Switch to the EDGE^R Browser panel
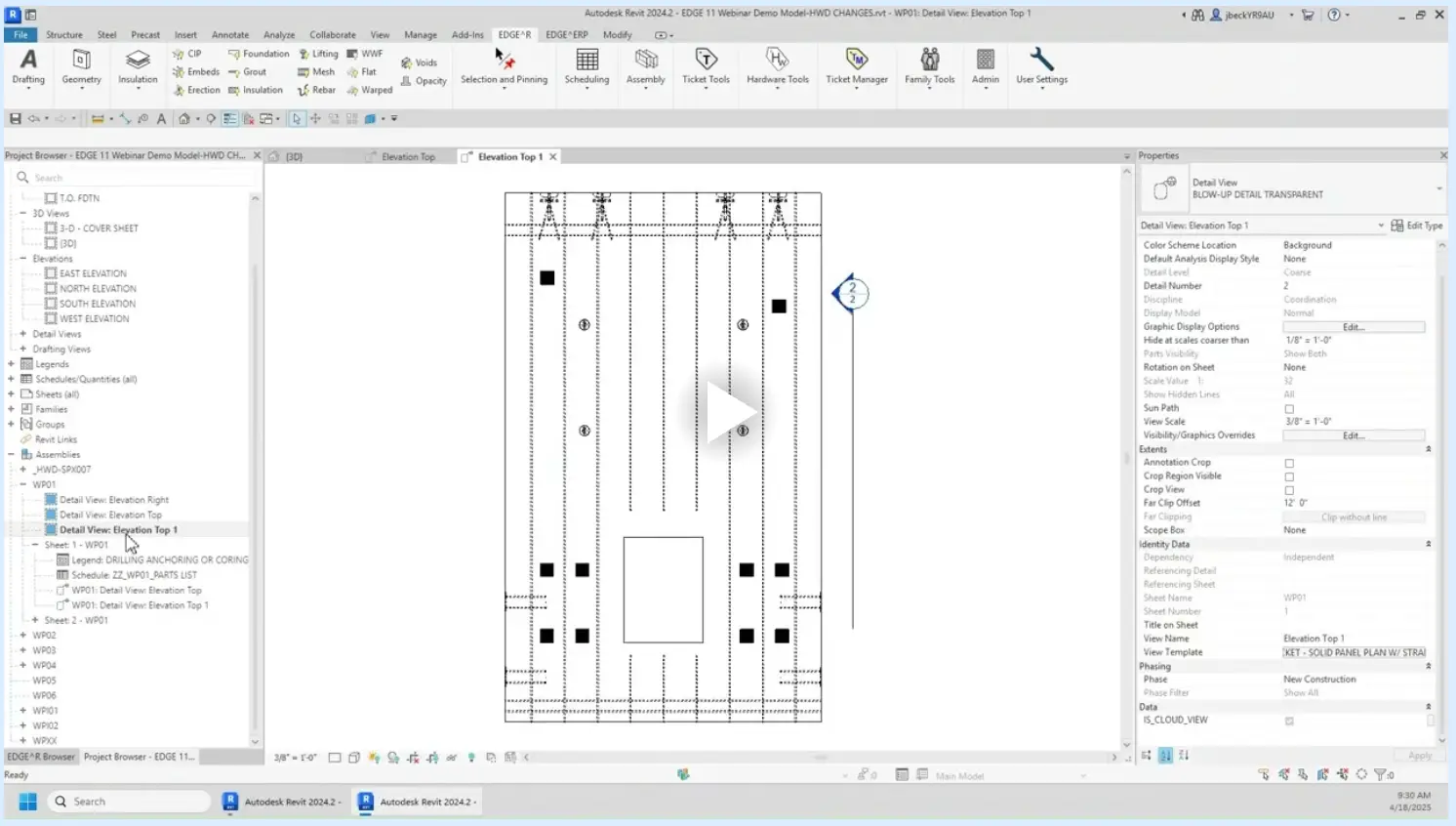 click(x=40, y=757)
